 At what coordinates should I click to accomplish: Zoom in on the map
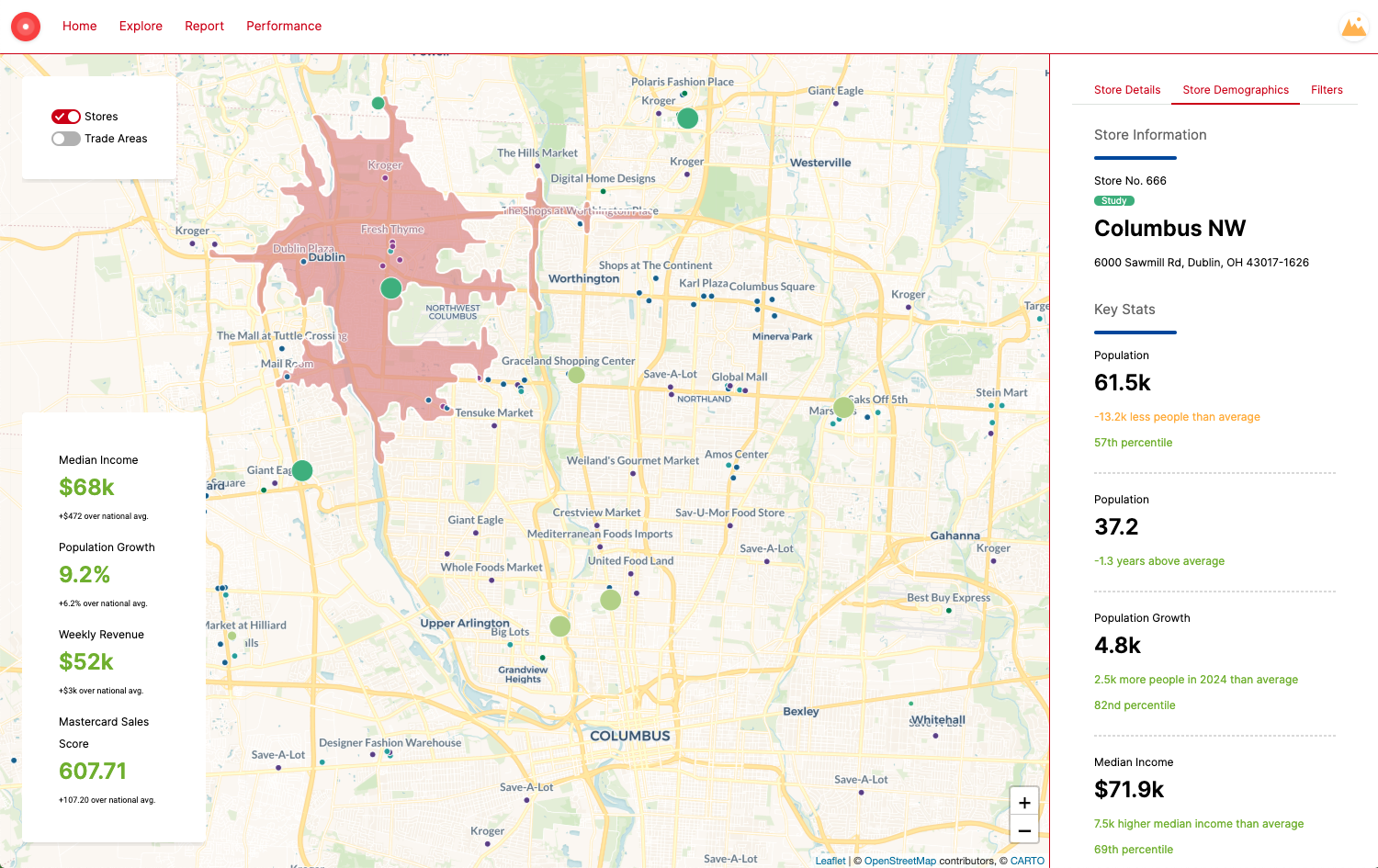tap(1024, 802)
